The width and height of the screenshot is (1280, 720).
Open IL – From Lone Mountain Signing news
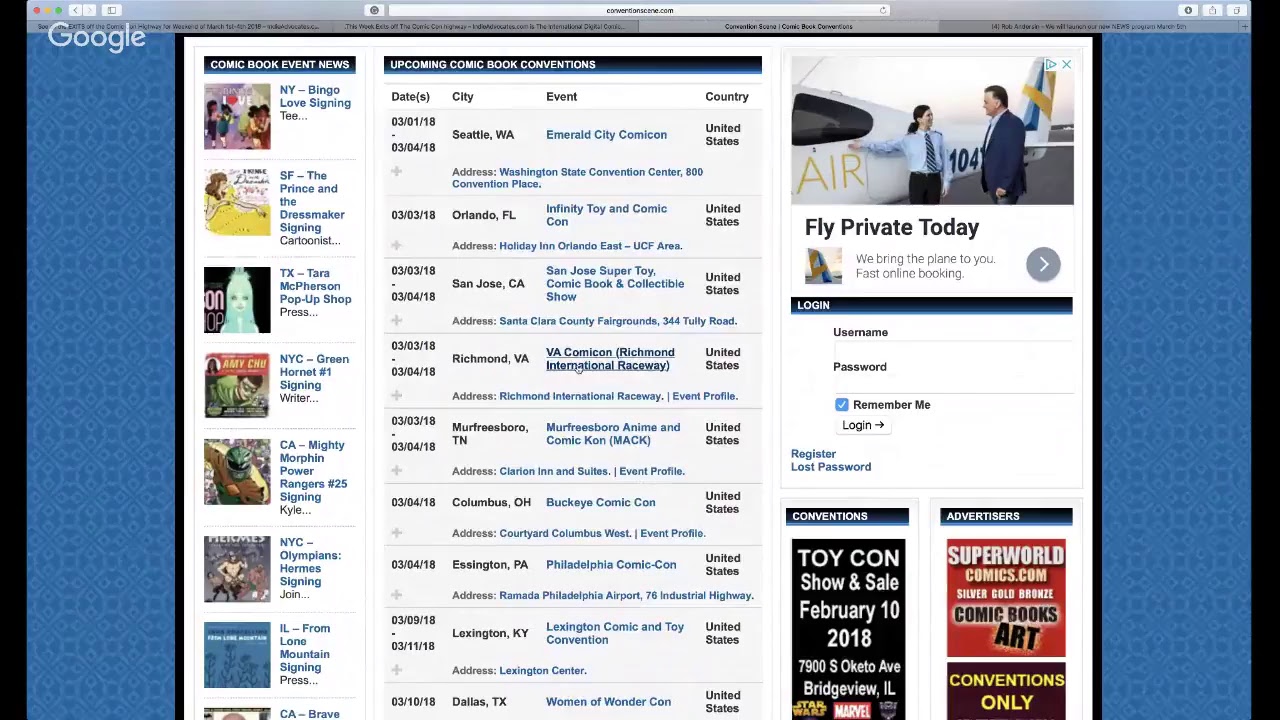click(x=304, y=648)
